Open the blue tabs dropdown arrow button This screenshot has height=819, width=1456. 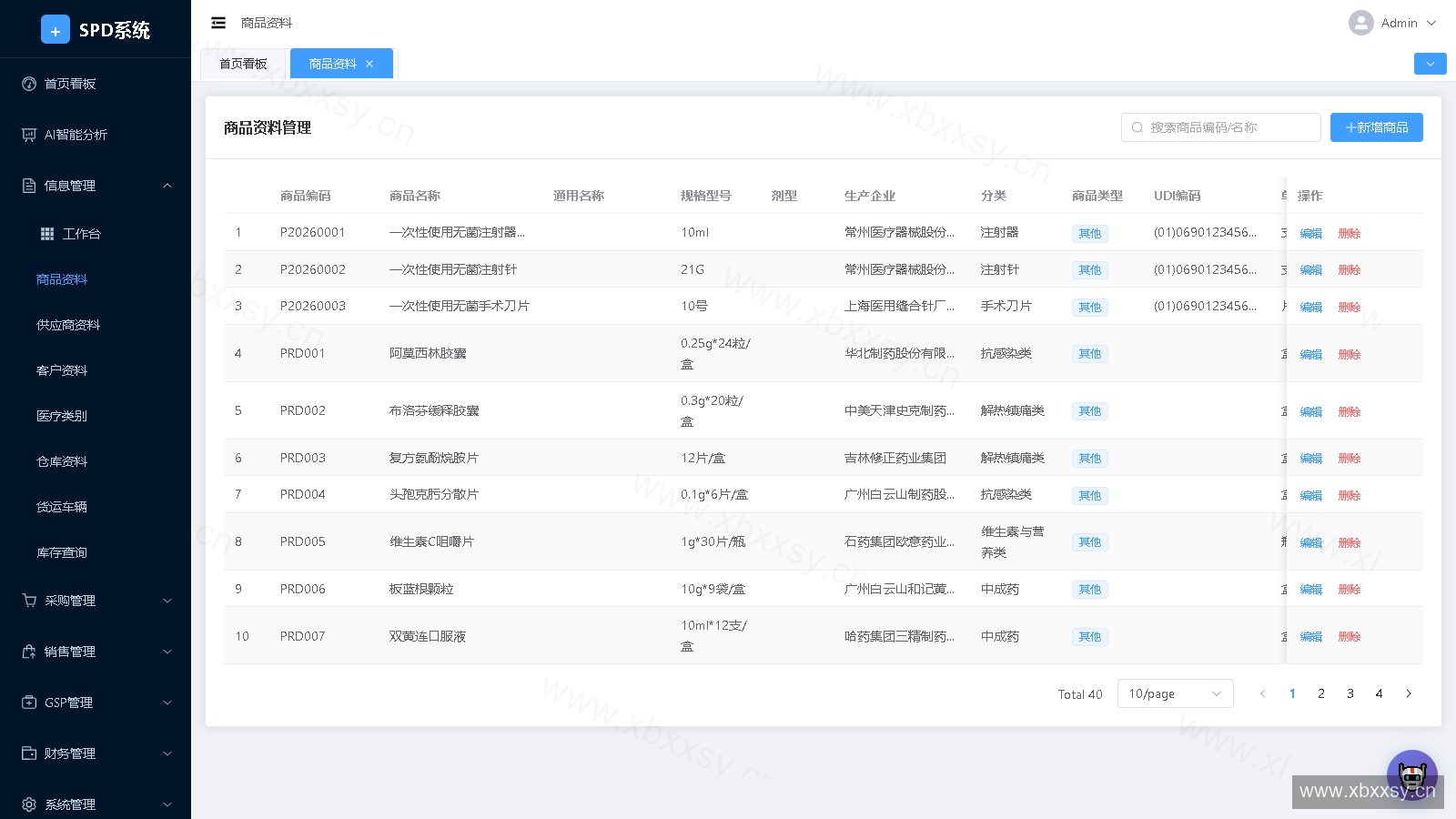tap(1431, 64)
